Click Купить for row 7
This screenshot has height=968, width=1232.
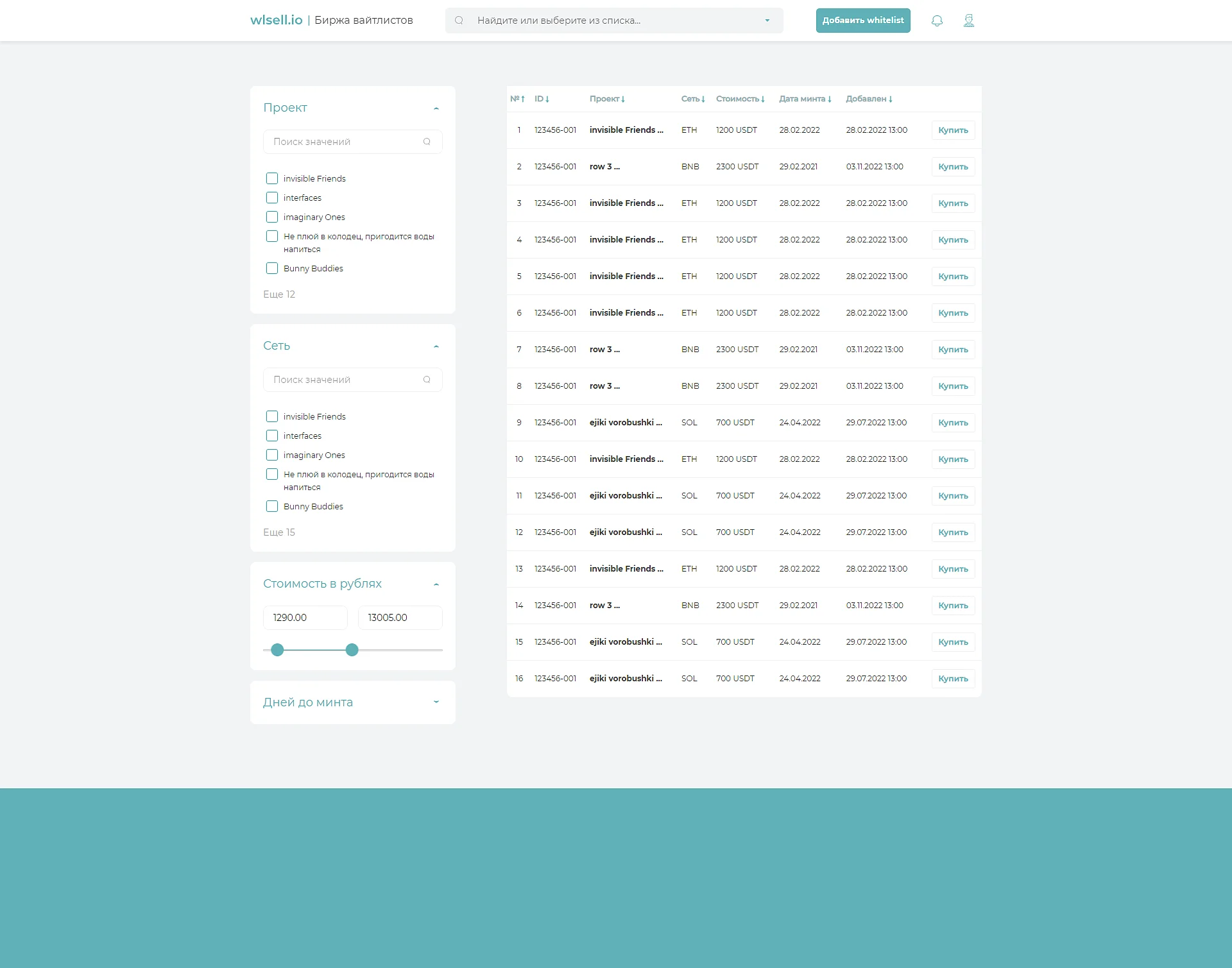click(x=953, y=350)
